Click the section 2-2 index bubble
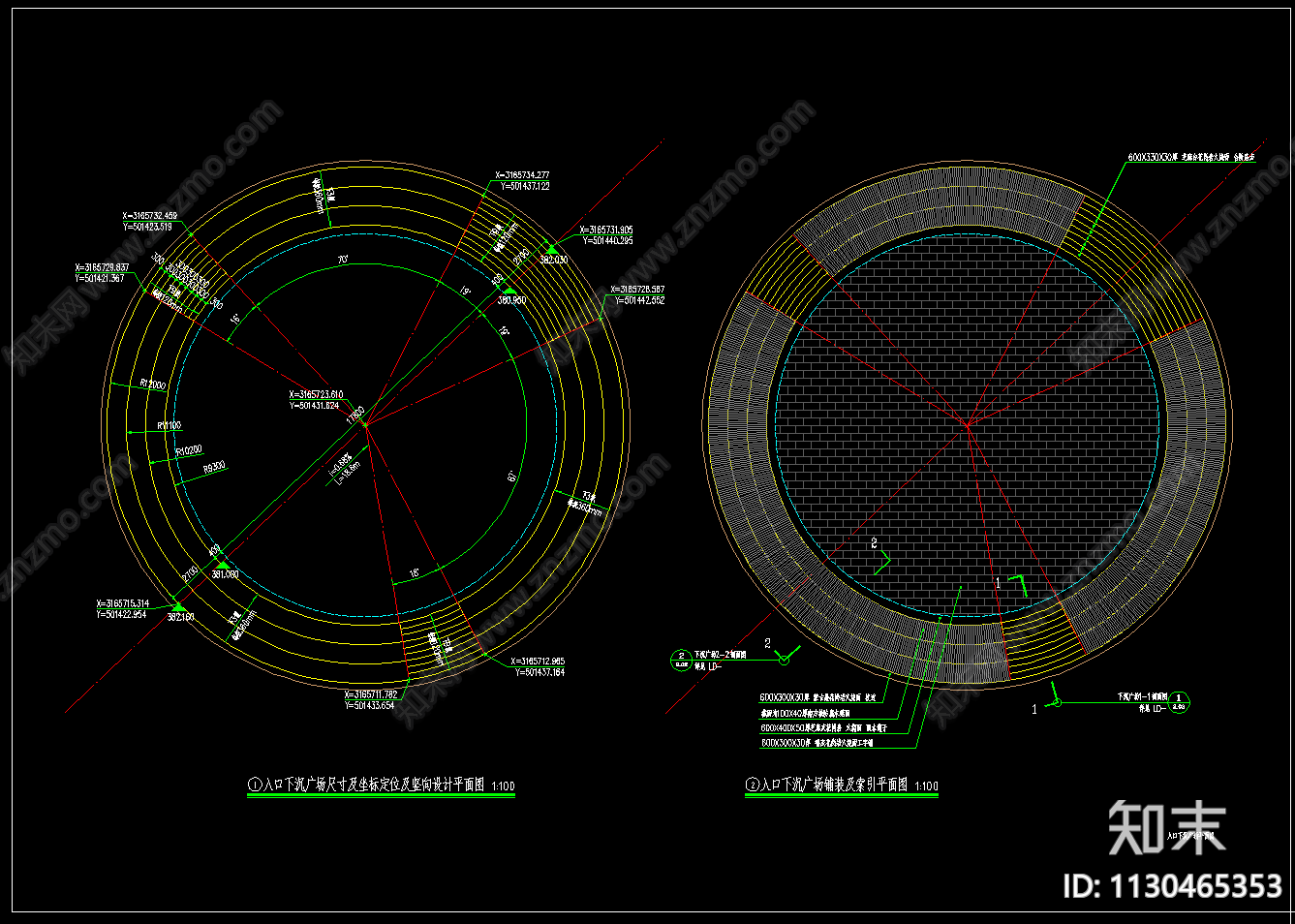 pos(681,661)
